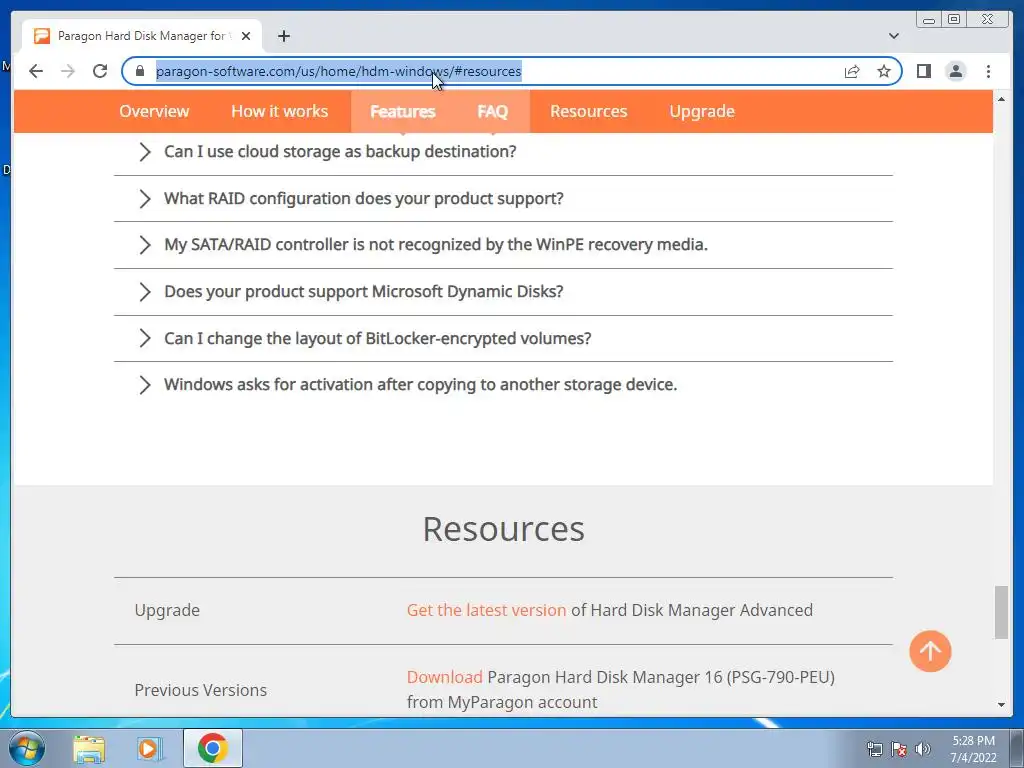
Task: Go to the How it works section
Action: click(280, 111)
